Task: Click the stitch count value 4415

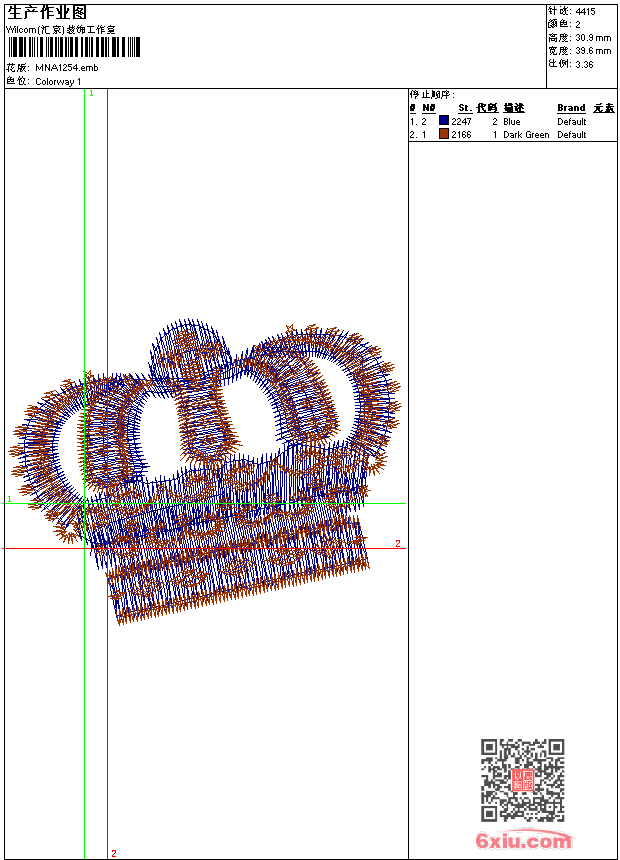Action: click(585, 11)
